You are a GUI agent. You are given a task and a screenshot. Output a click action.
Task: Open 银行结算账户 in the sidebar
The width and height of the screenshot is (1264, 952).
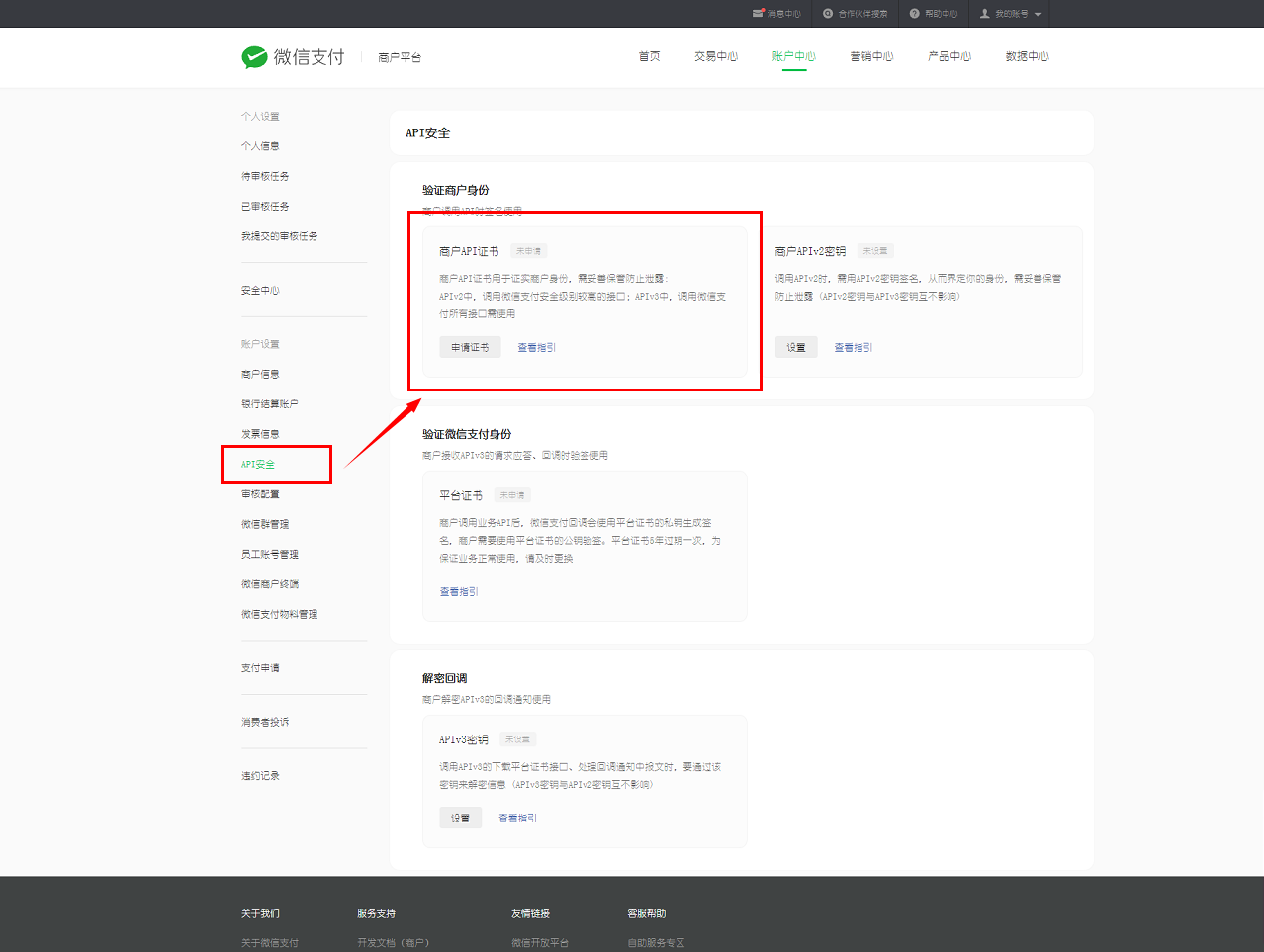coord(270,404)
